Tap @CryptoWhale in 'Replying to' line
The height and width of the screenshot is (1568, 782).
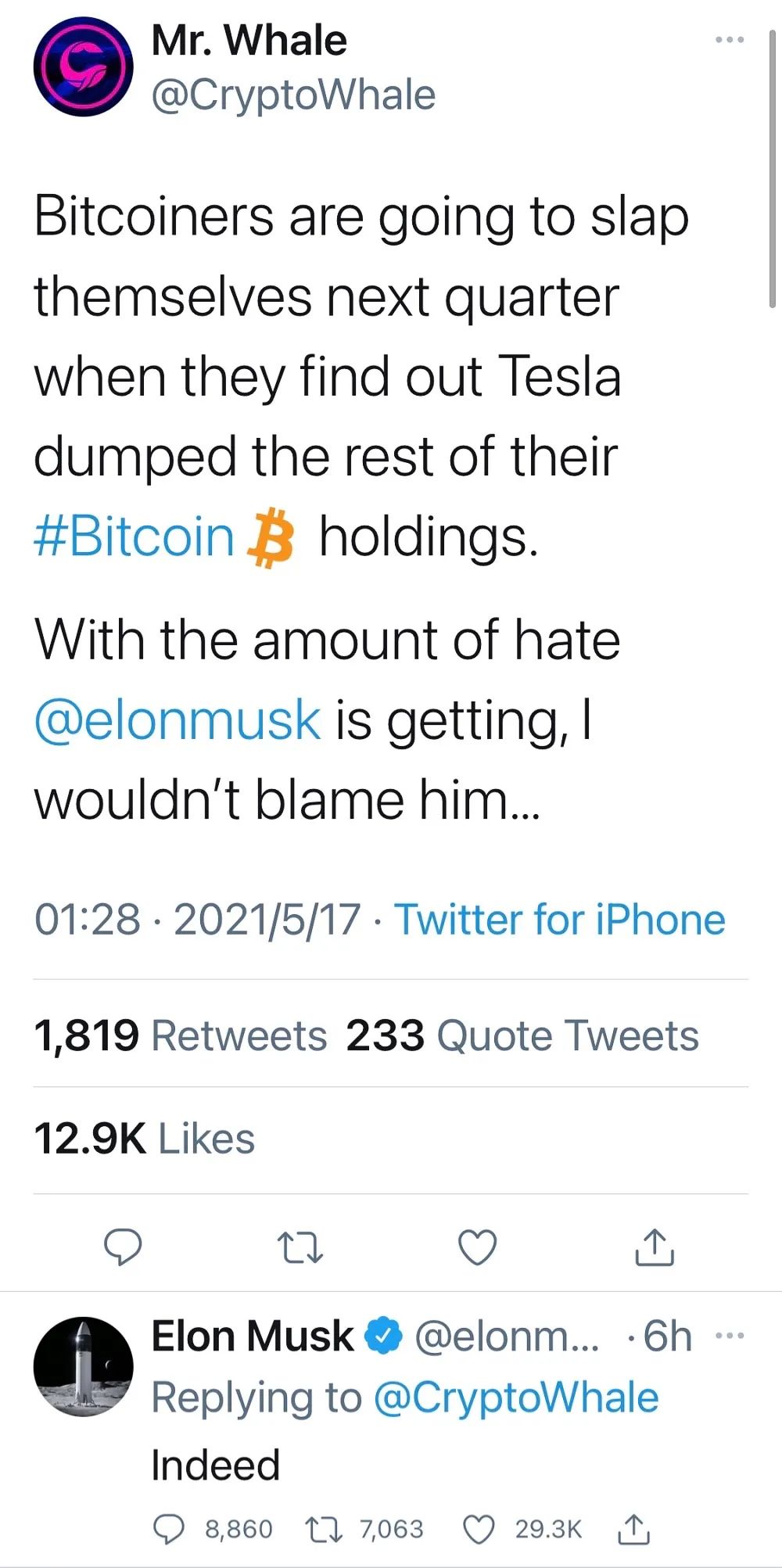(516, 1398)
